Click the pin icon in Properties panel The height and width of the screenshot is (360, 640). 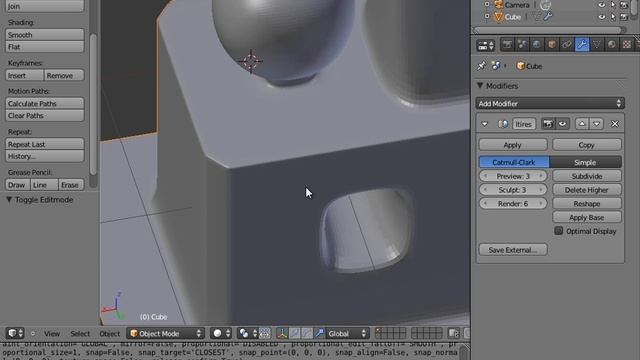[x=482, y=66]
